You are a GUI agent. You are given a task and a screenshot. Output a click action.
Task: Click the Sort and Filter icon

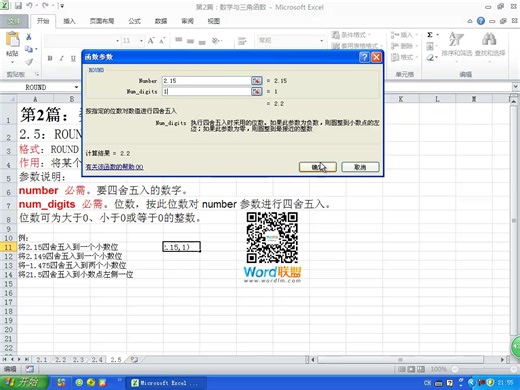(x=456, y=39)
